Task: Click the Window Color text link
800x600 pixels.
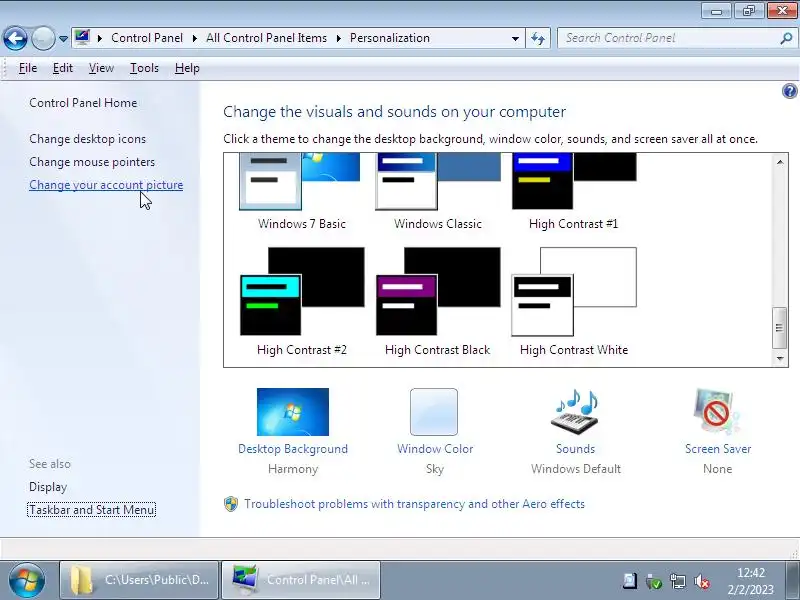Action: click(x=435, y=449)
